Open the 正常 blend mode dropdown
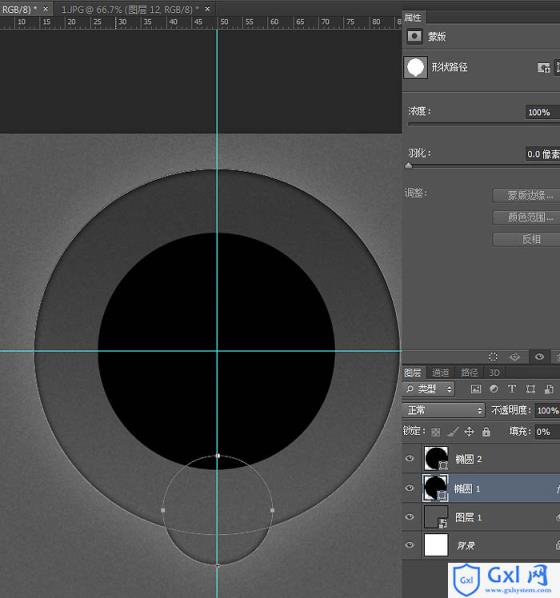Viewport: 560px width, 598px height. 444,410
